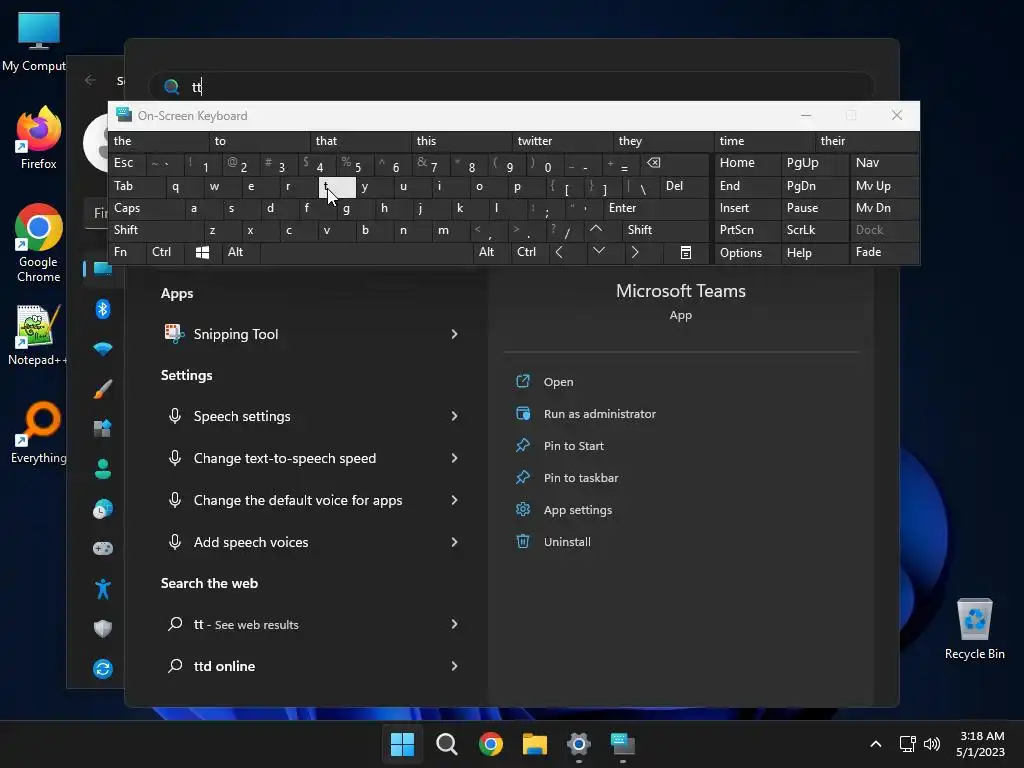1024x768 pixels.
Task: Open the Search icon on taskbar
Action: pyautogui.click(x=447, y=744)
